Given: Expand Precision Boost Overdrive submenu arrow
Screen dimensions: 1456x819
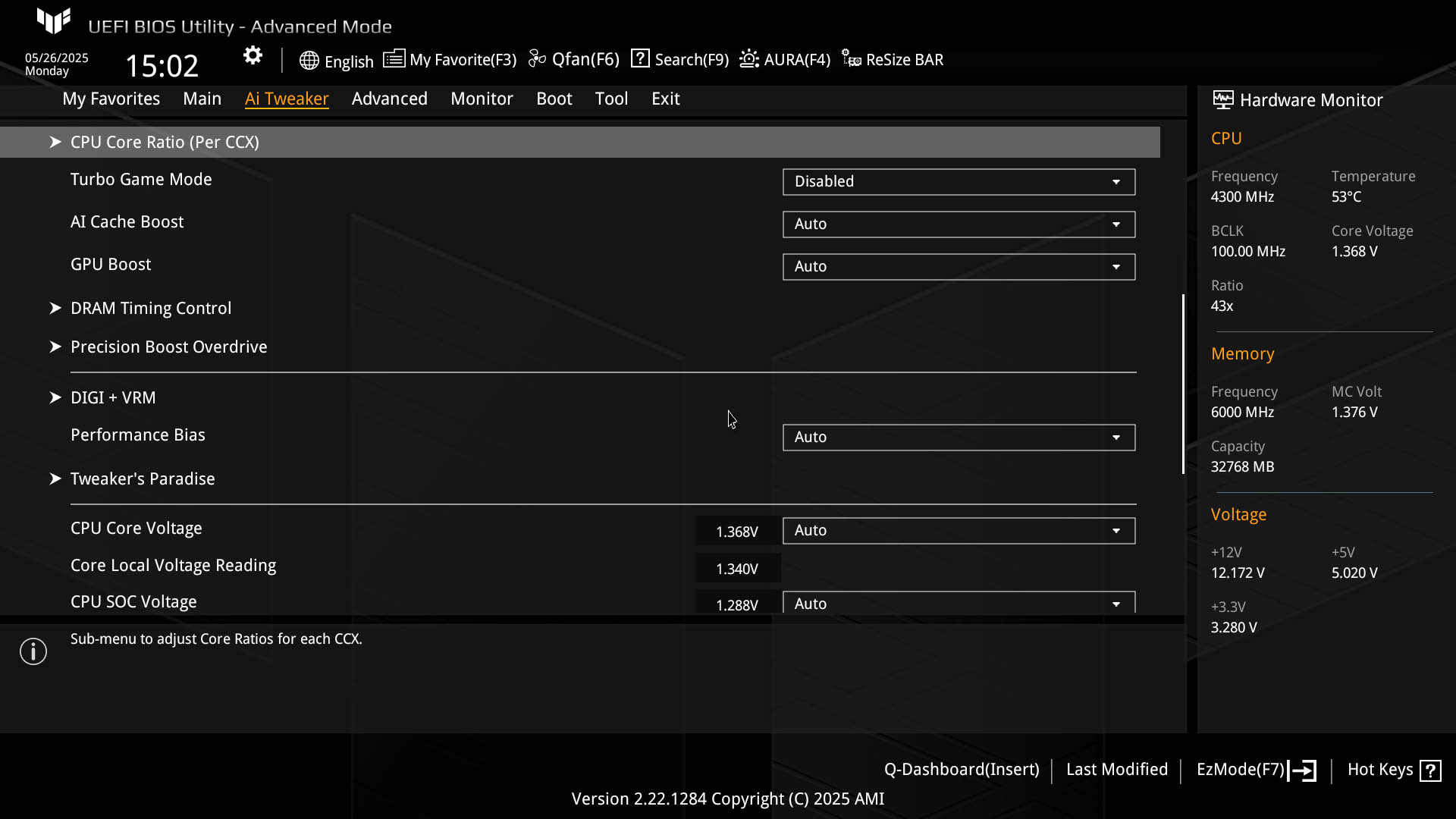Looking at the screenshot, I should [x=55, y=347].
